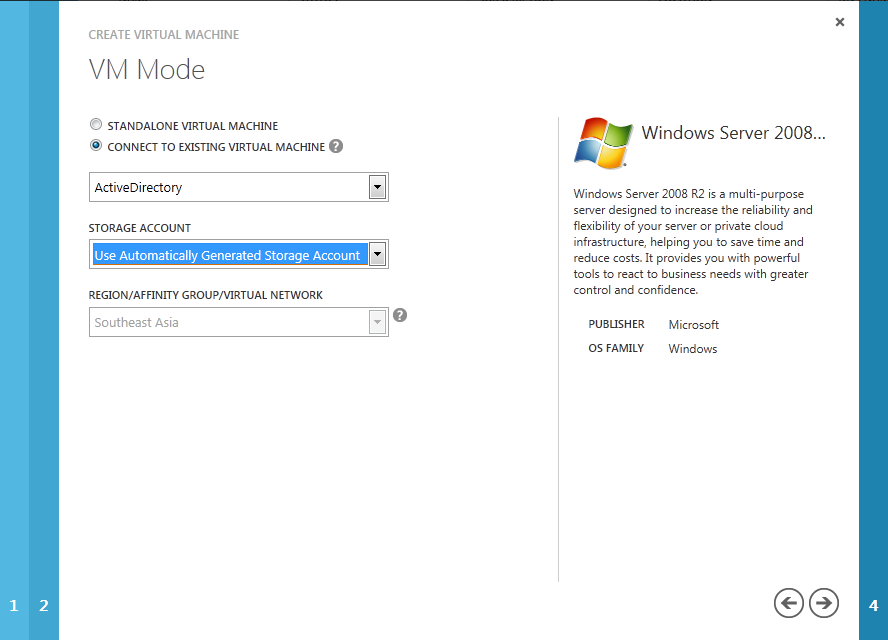Image resolution: width=888 pixels, height=640 pixels.
Task: Click the Southeast Asia region dropdown
Action: (x=238, y=322)
